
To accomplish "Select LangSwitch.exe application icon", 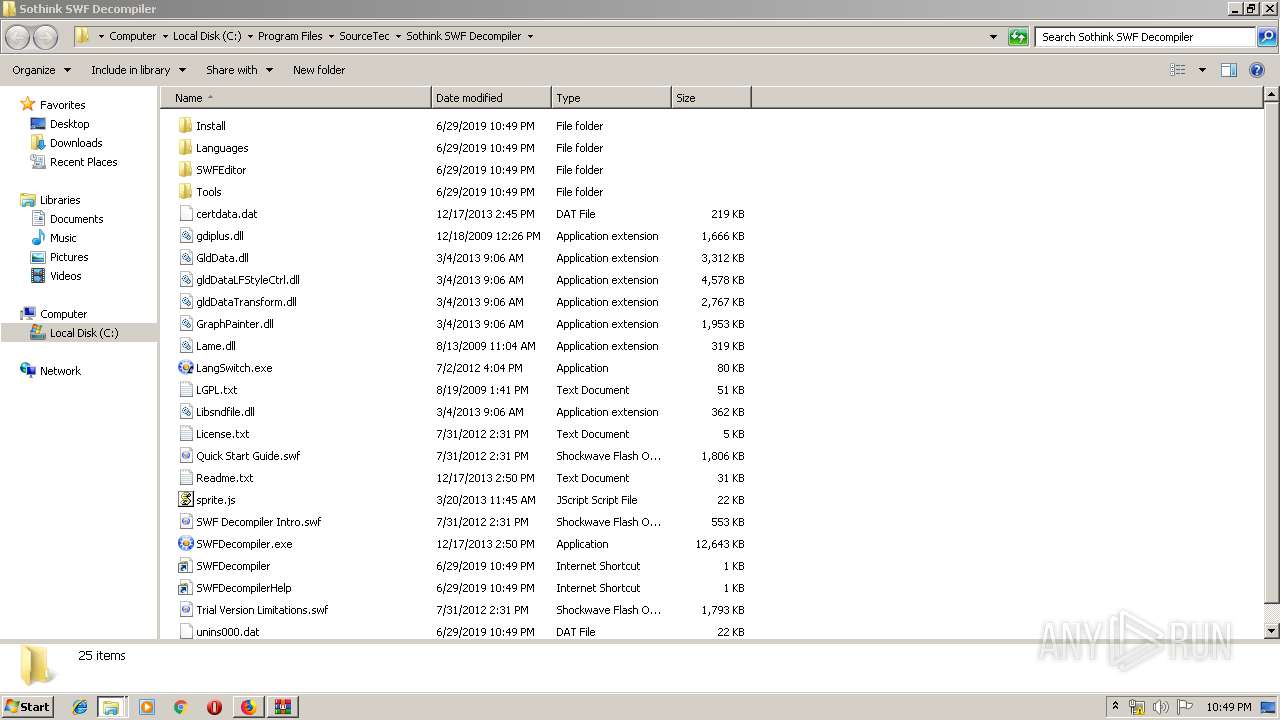I will tap(185, 368).
